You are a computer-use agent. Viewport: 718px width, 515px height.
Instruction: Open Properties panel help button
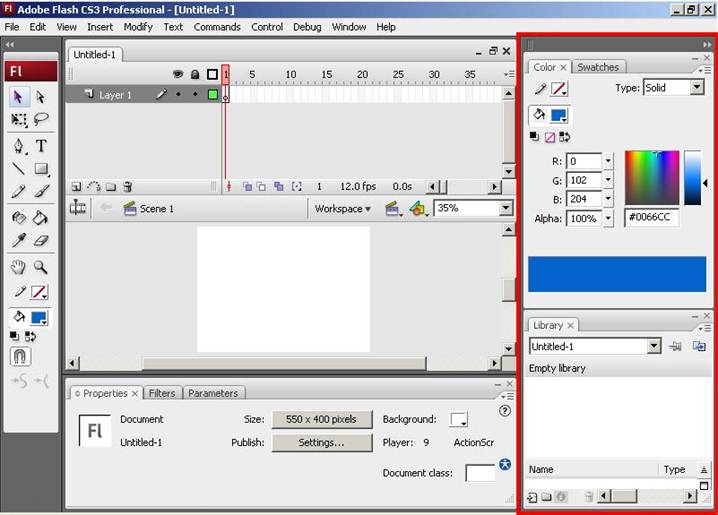(505, 411)
